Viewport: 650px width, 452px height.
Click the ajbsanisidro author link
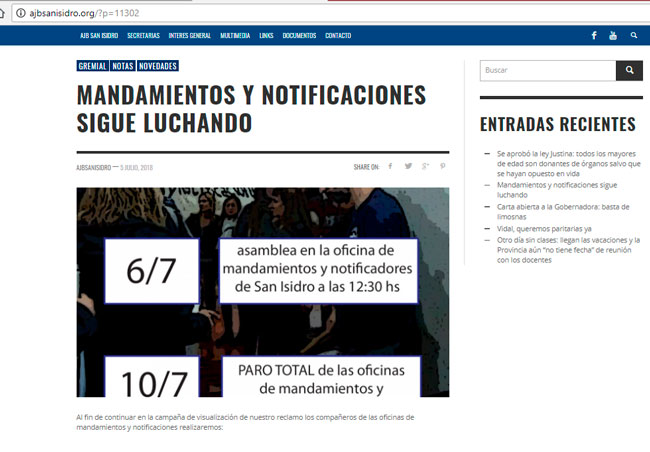point(94,168)
